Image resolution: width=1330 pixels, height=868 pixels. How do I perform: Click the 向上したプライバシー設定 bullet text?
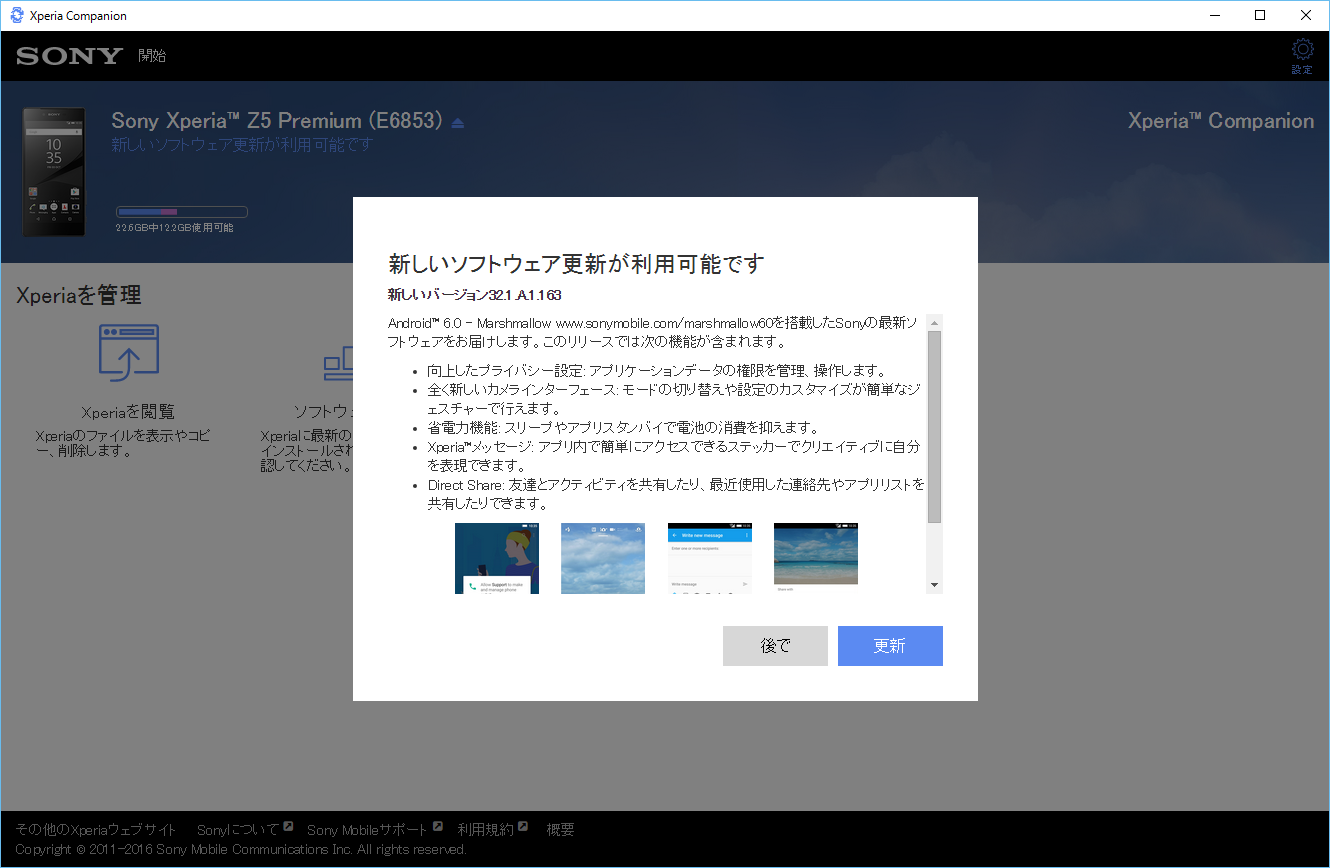pyautogui.click(x=656, y=371)
